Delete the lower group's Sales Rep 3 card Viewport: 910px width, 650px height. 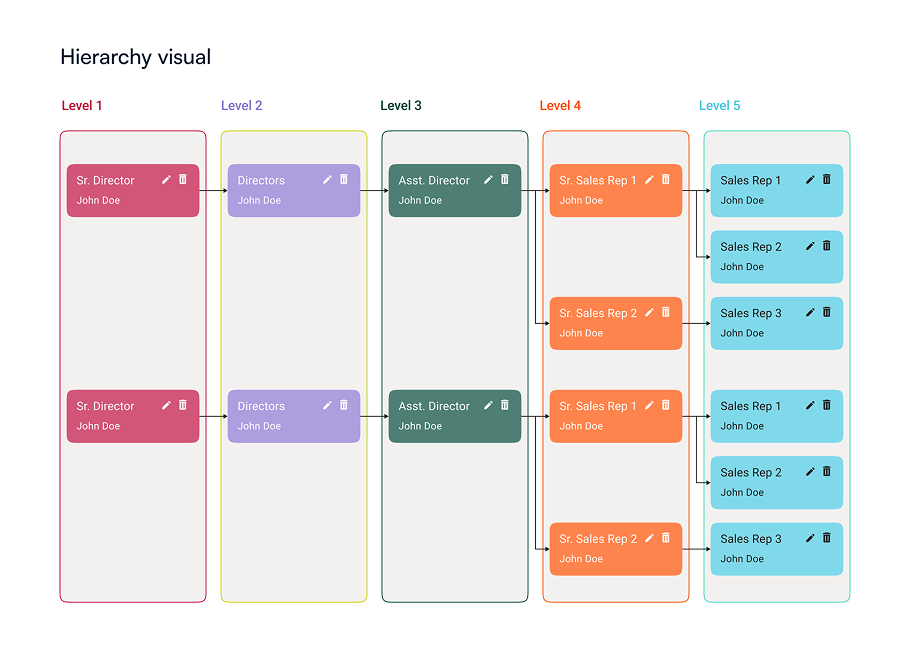pos(827,538)
